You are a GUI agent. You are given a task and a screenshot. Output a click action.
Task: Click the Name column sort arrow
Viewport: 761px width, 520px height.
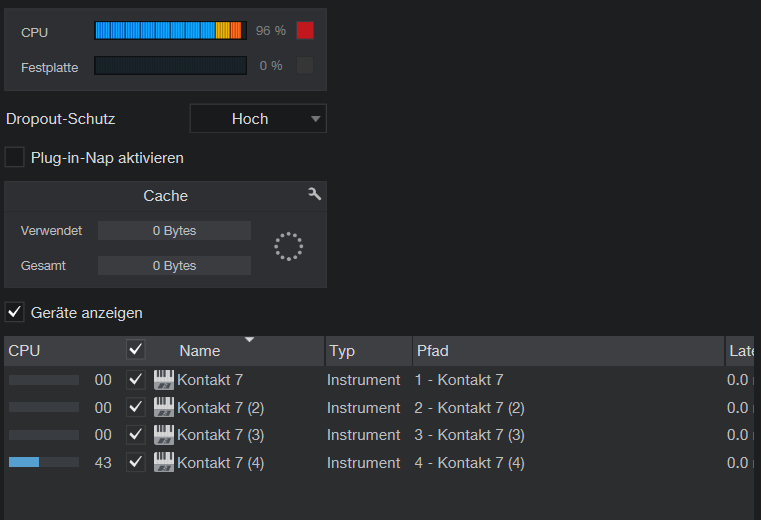click(x=249, y=339)
